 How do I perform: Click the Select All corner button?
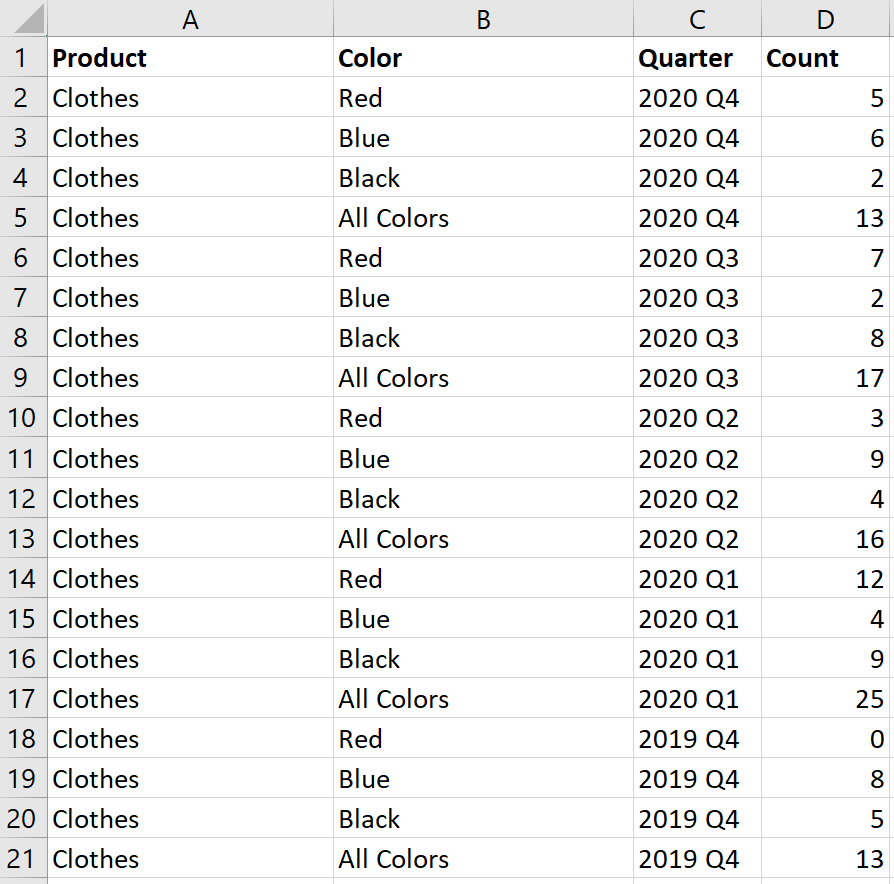point(22,19)
